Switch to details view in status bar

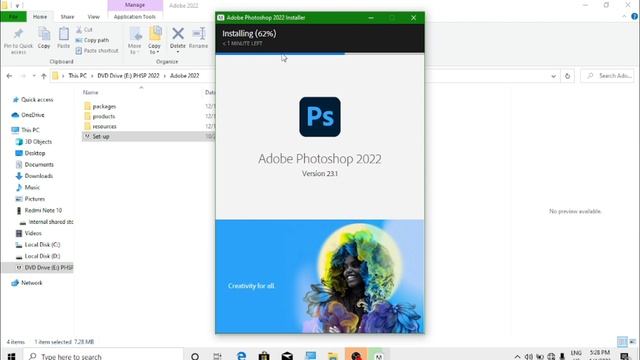click(x=622, y=342)
